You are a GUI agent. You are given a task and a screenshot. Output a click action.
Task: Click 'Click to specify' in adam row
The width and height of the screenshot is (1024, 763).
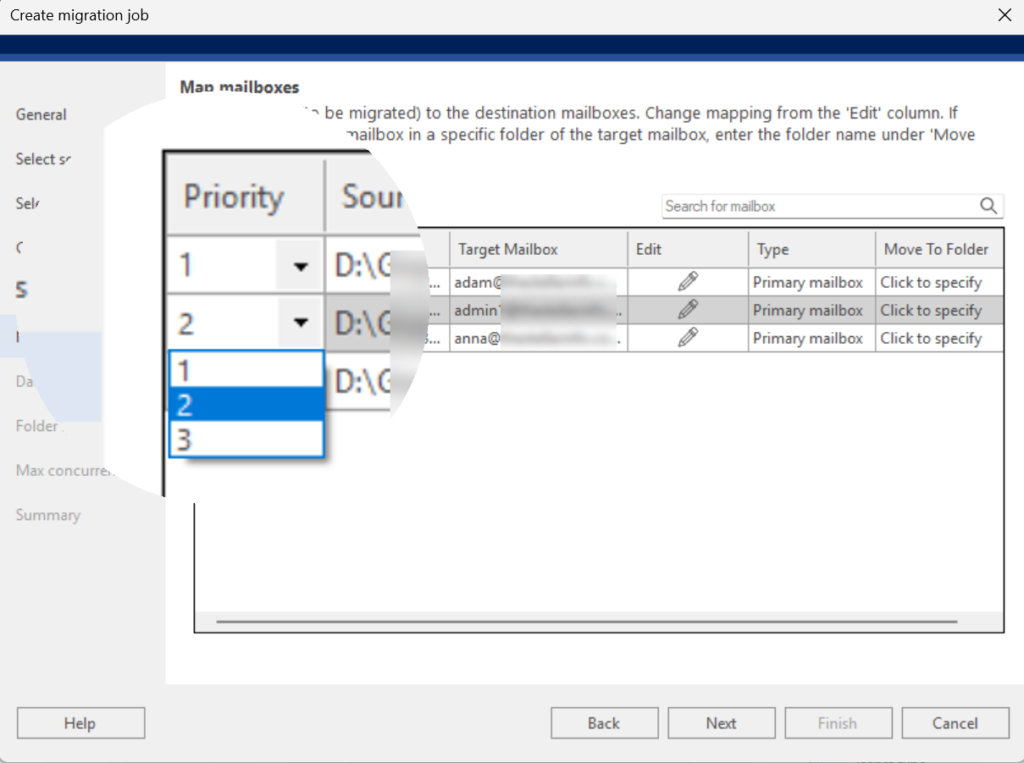click(x=939, y=282)
